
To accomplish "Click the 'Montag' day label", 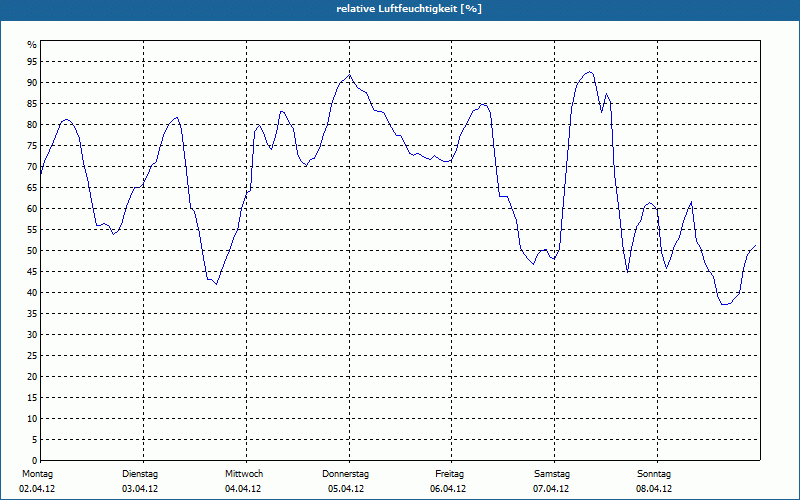I will click(37, 474).
